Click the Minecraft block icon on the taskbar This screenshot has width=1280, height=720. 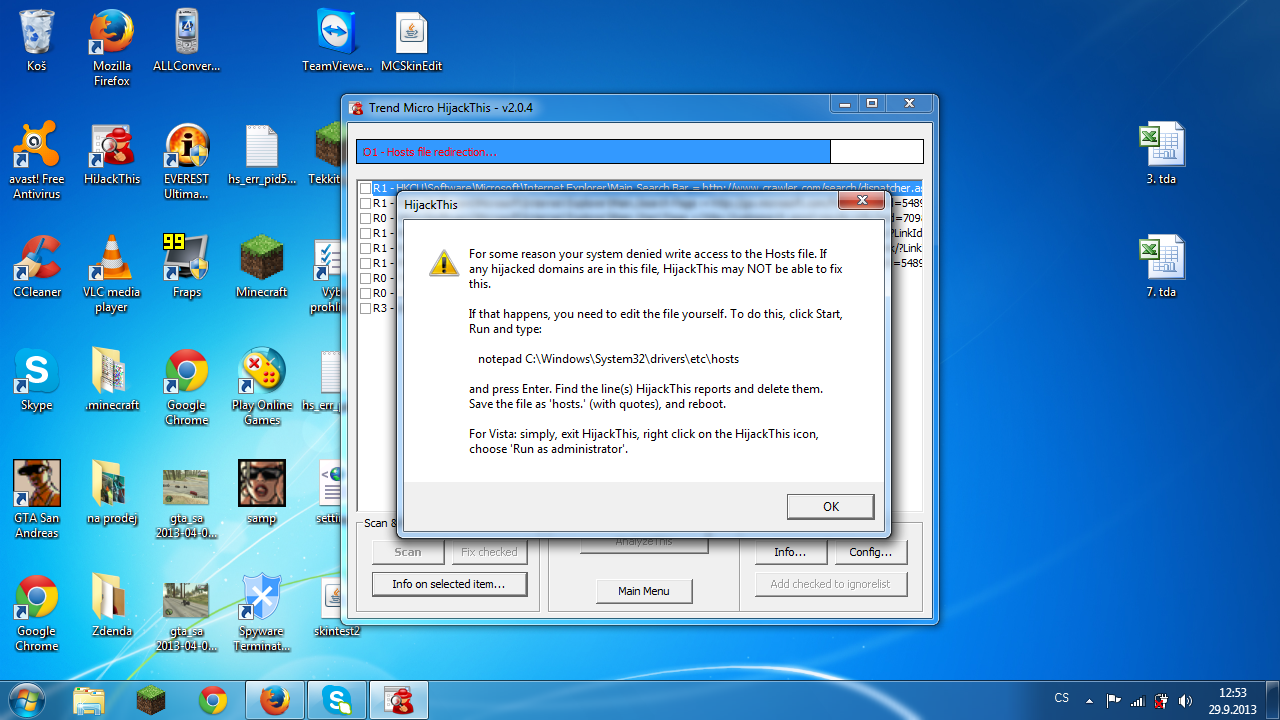click(x=151, y=700)
